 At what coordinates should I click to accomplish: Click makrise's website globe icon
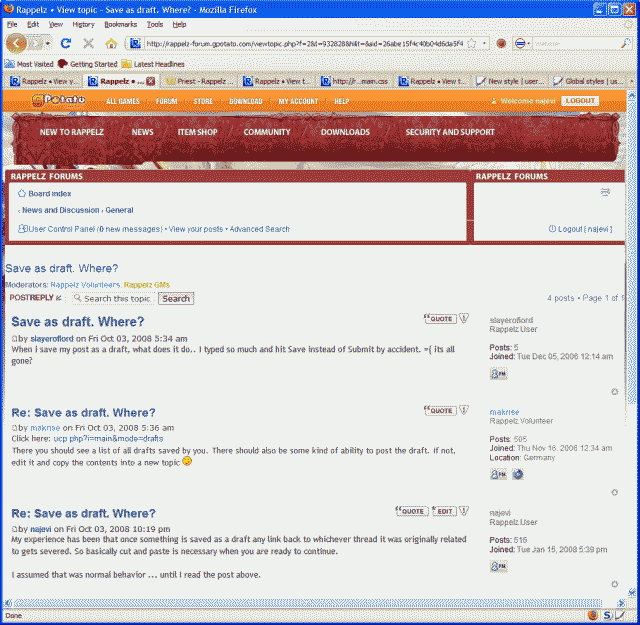518,474
